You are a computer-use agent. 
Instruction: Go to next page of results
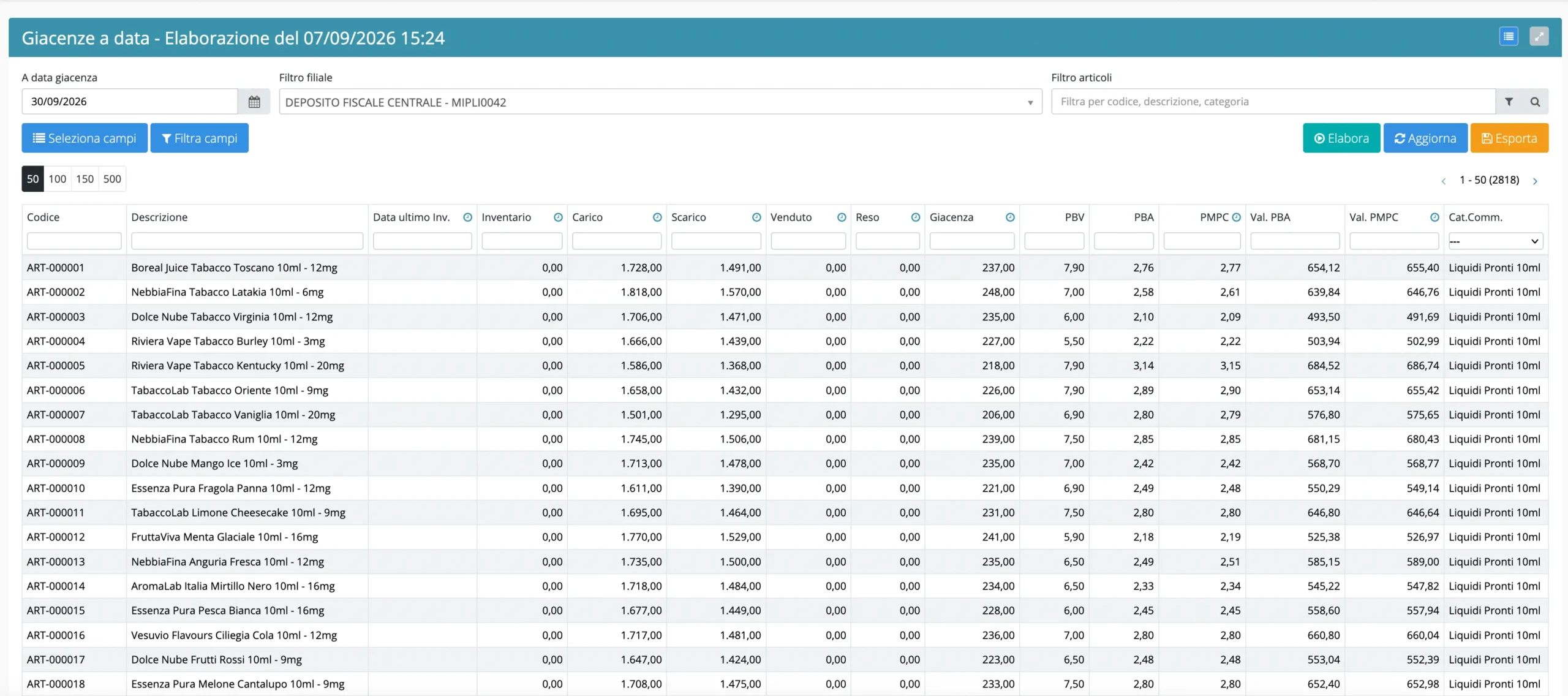click(x=1535, y=181)
